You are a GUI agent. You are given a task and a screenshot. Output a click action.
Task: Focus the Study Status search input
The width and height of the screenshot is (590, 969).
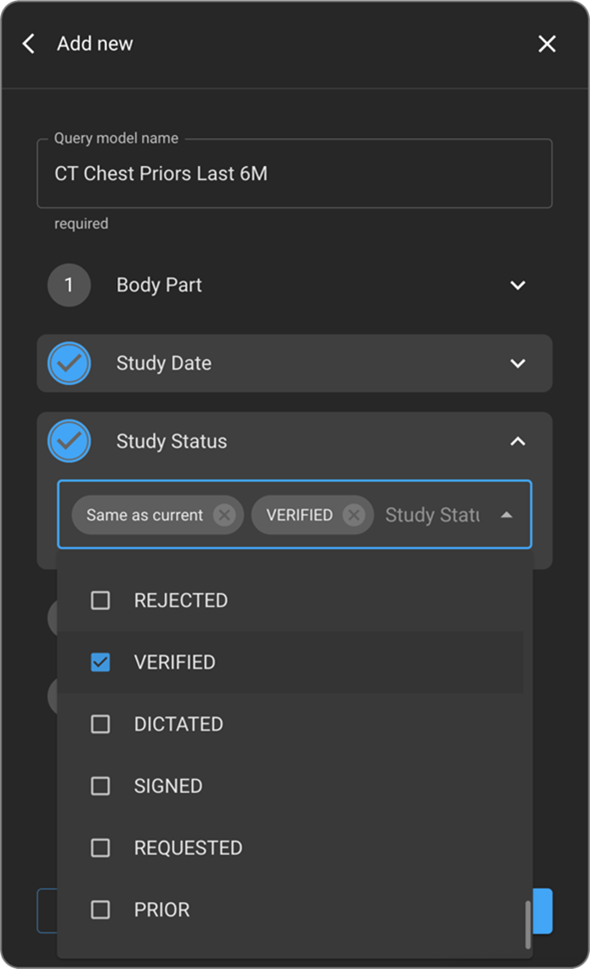(432, 515)
